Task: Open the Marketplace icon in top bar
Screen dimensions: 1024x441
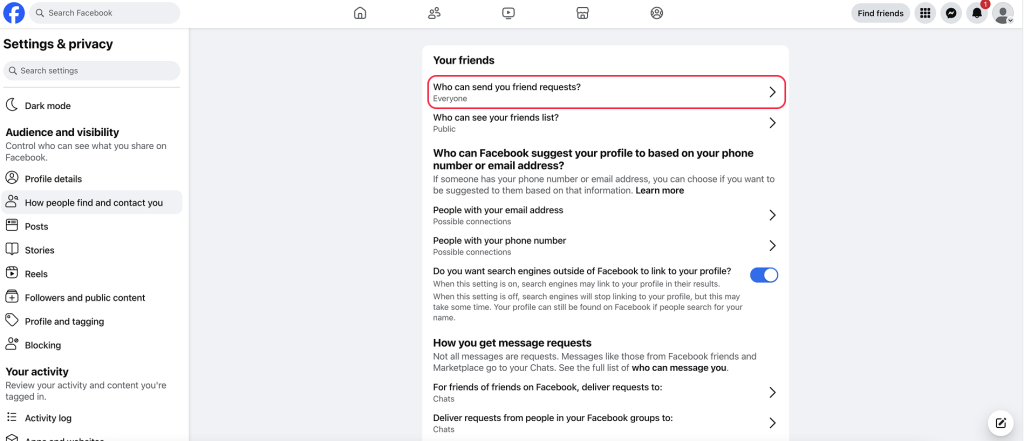Action: (x=583, y=13)
